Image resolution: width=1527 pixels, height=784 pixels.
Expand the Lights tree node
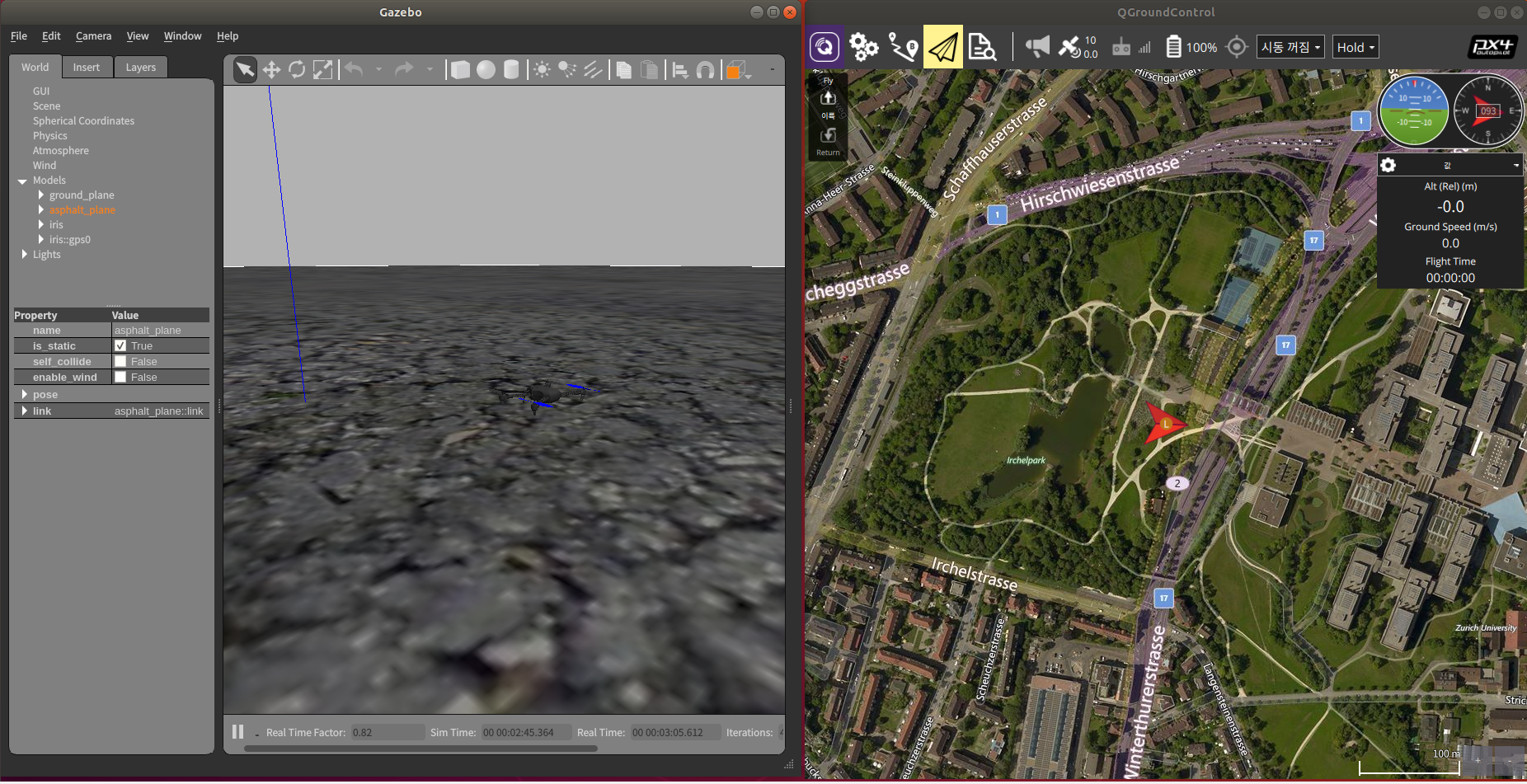click(x=24, y=255)
